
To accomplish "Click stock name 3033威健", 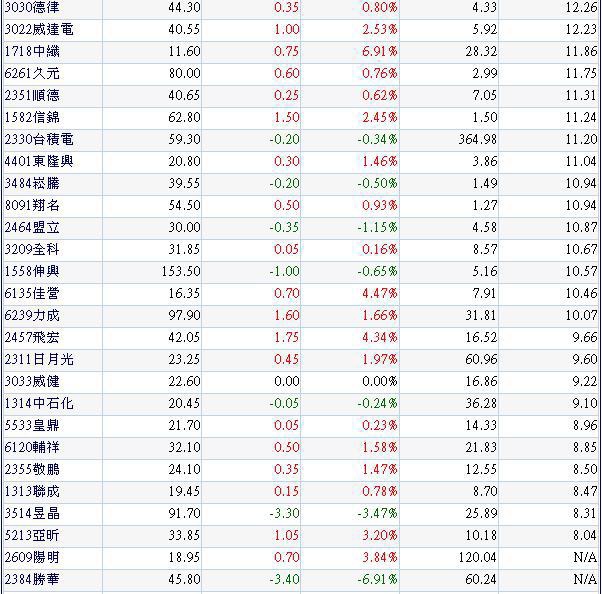I will tap(32, 381).
